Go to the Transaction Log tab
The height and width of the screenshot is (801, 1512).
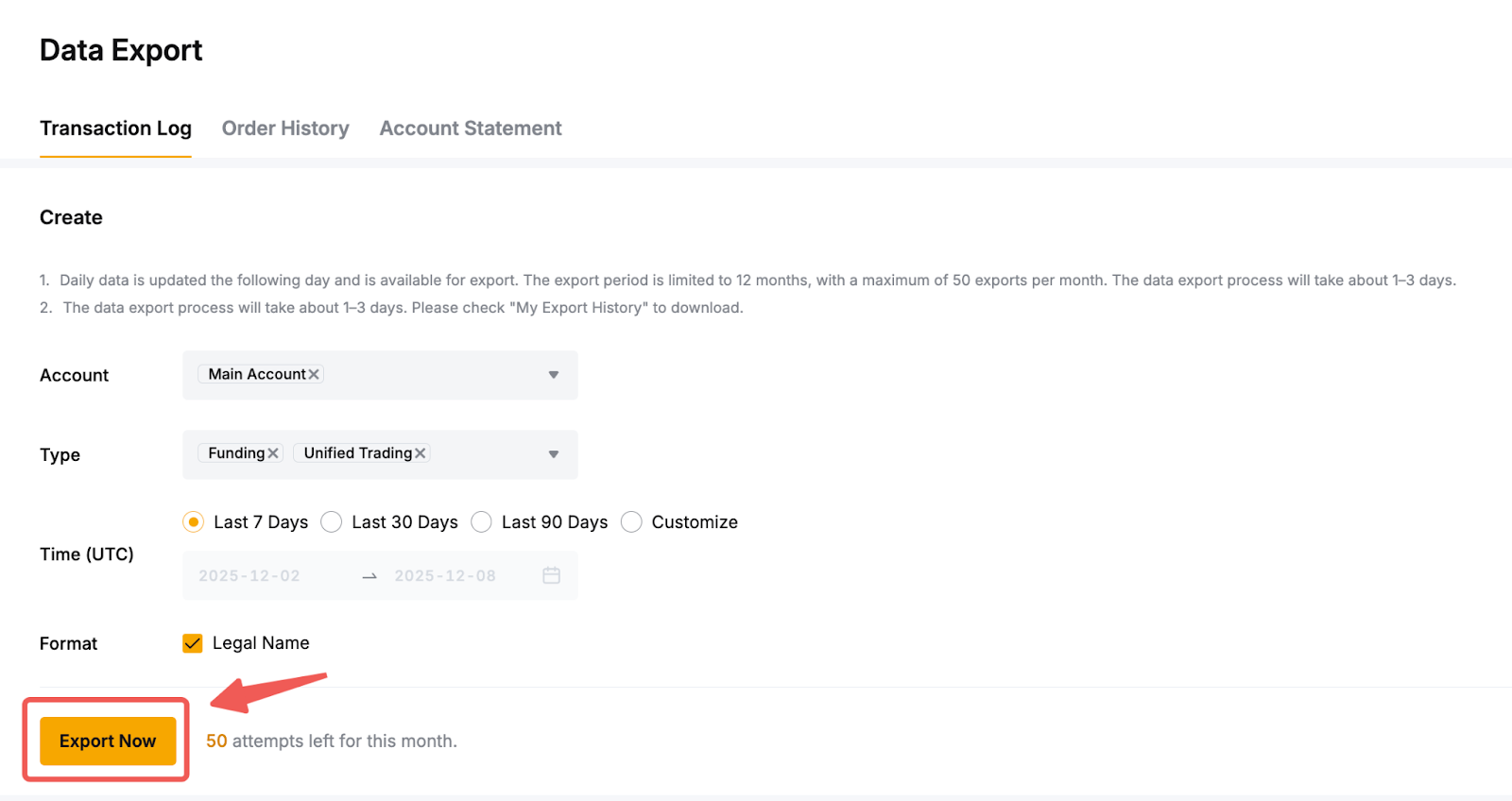[x=115, y=128]
